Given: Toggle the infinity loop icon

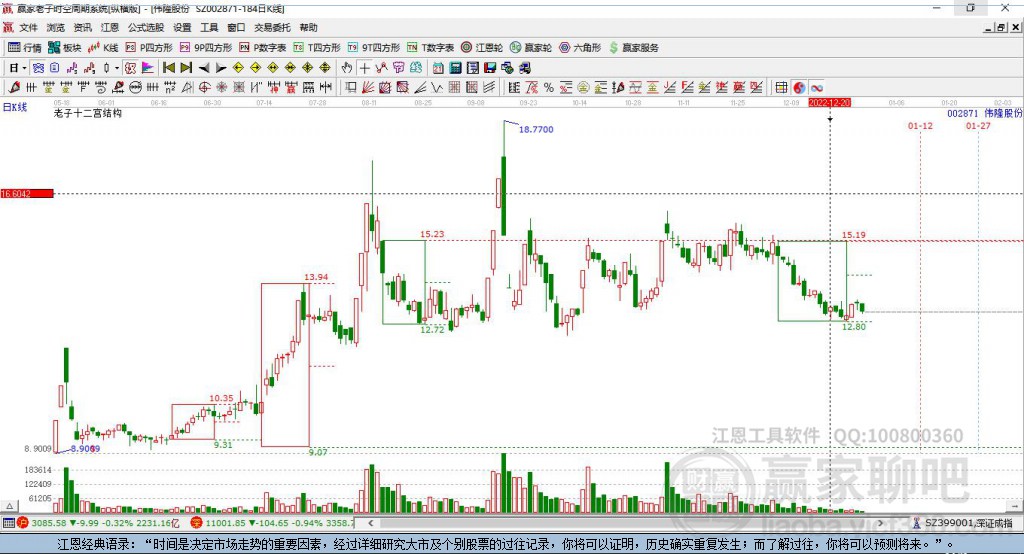Looking at the screenshot, I should point(816,88).
